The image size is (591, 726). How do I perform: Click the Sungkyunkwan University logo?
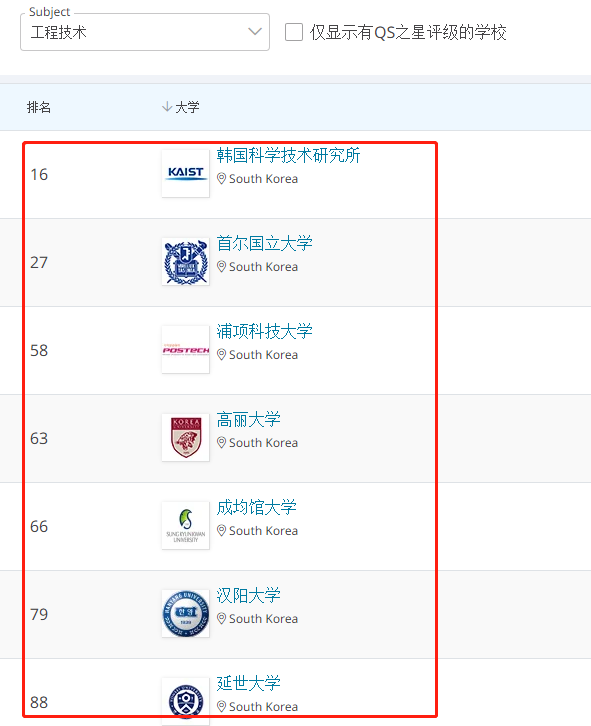[185, 526]
